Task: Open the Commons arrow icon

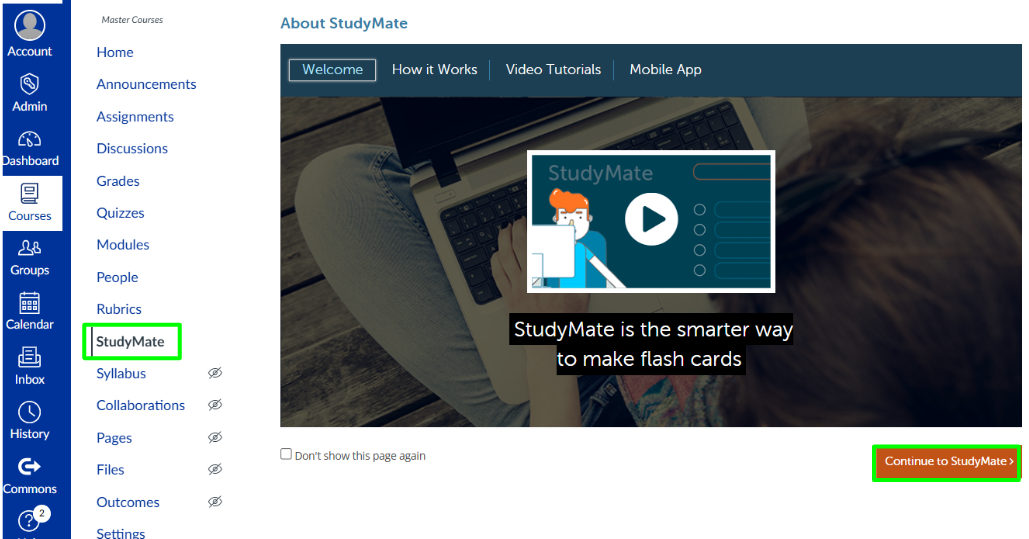Action: pos(30,466)
